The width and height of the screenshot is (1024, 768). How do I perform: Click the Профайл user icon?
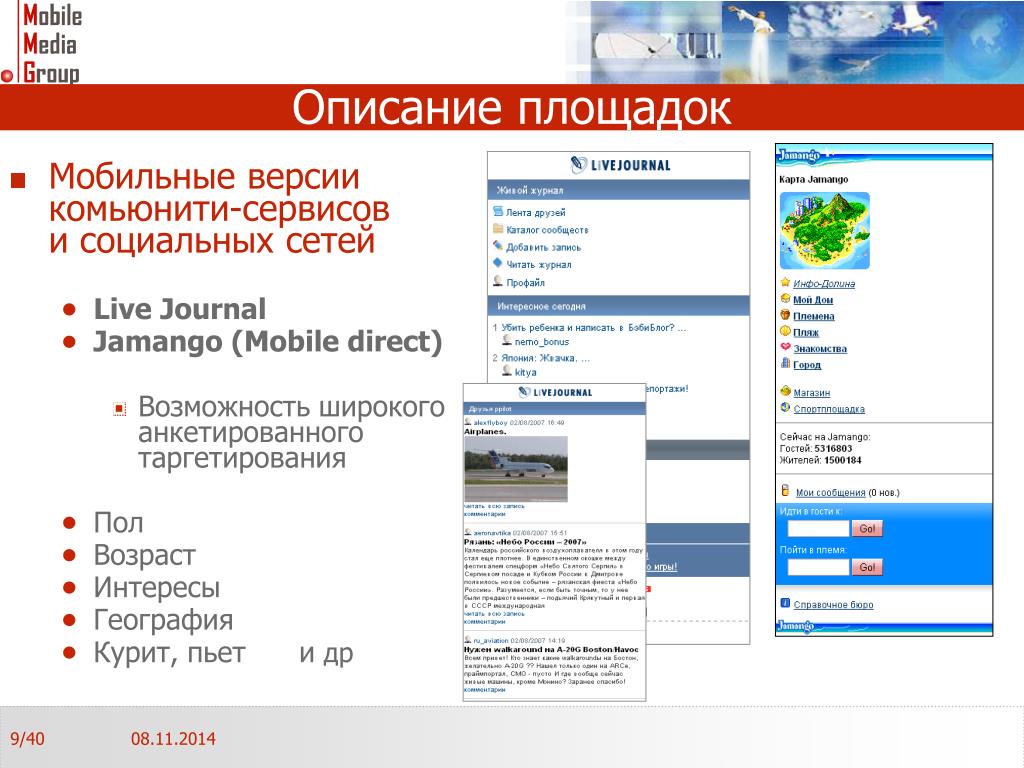point(498,281)
